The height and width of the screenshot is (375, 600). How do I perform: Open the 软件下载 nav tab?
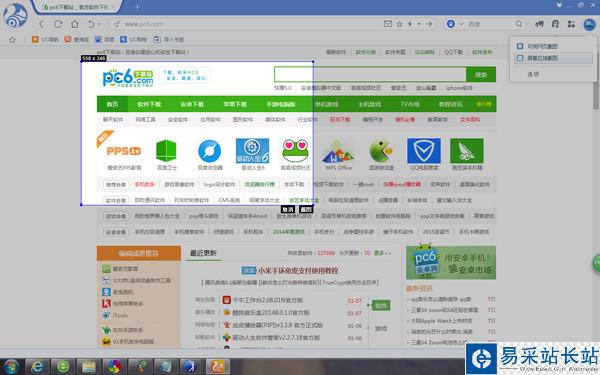[149, 104]
